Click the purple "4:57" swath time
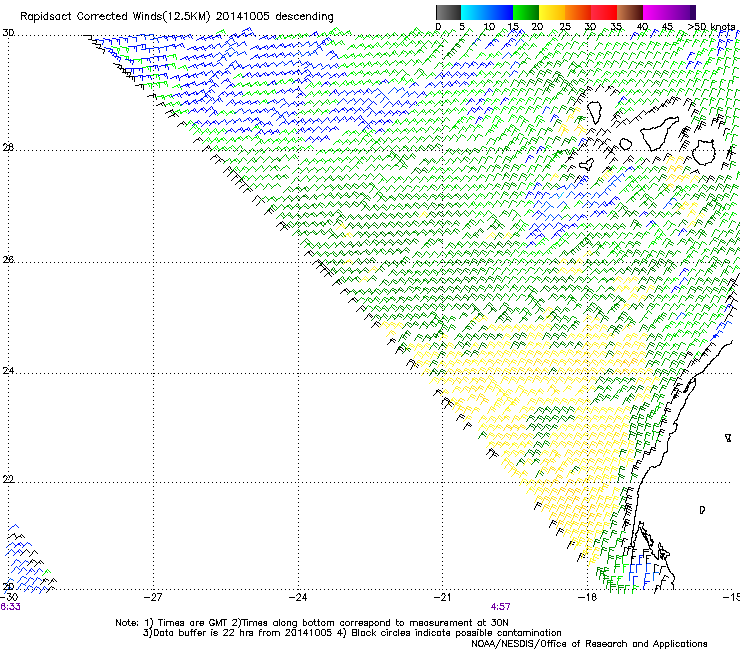The width and height of the screenshot is (740, 650). pos(501,607)
